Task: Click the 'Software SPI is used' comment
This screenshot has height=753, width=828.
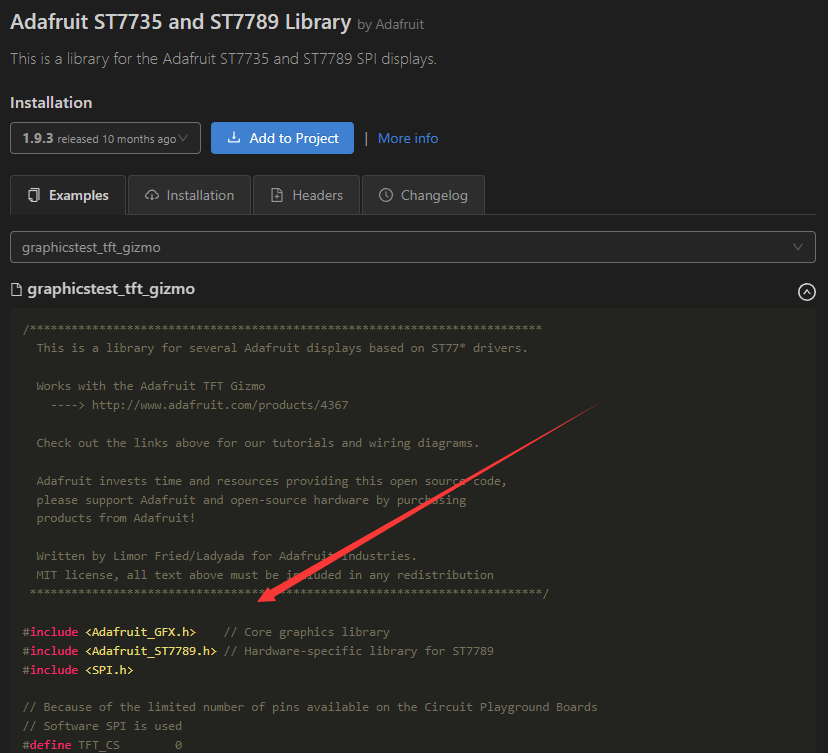Action: (x=102, y=726)
